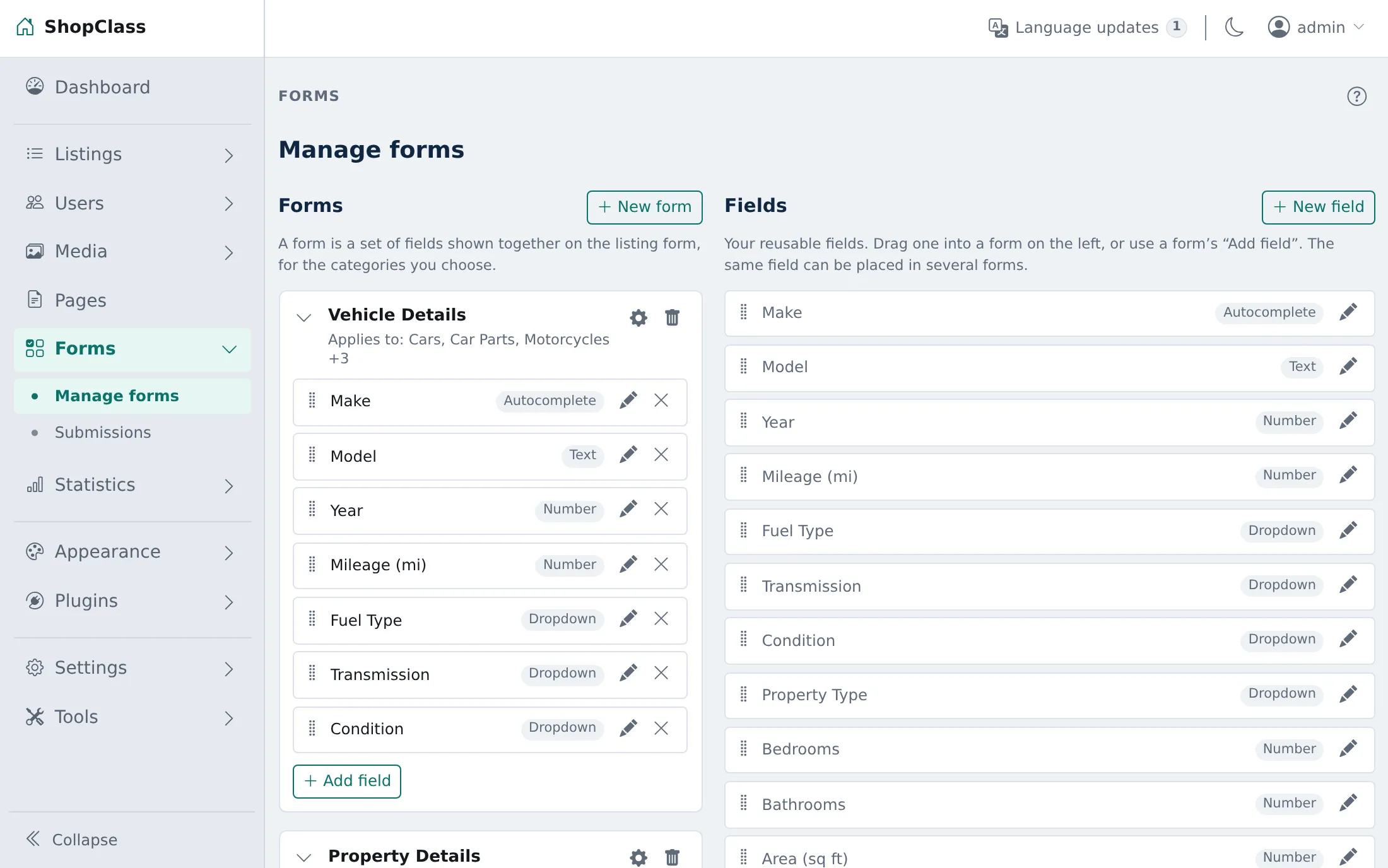Open Settings in the sidebar
This screenshot has height=868, width=1388.
point(132,668)
